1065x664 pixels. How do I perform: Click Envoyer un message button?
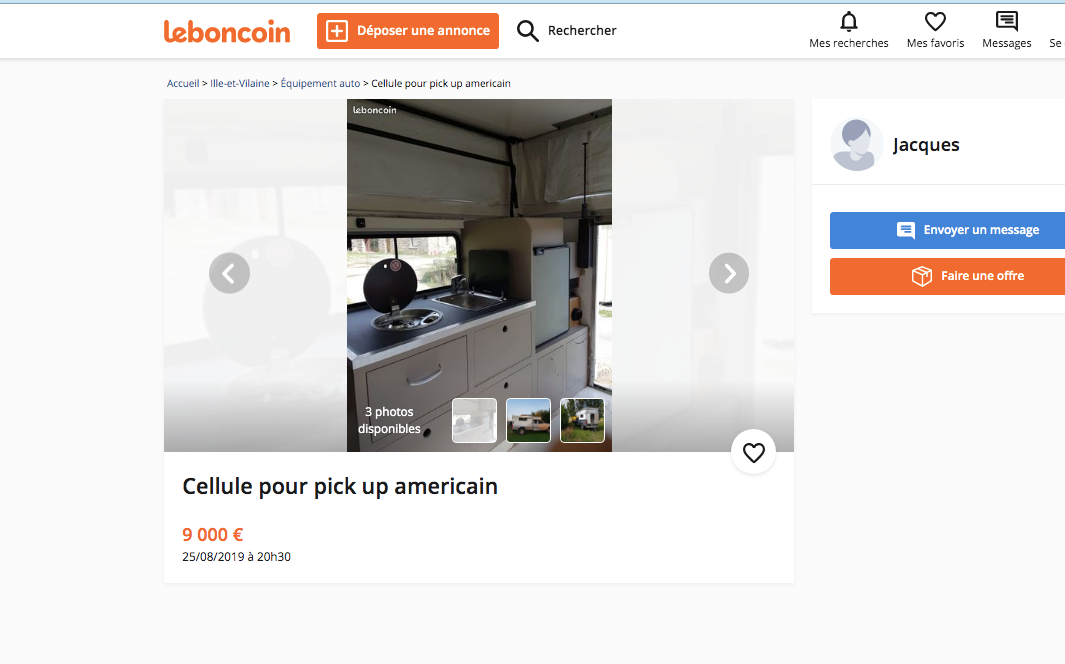(947, 230)
